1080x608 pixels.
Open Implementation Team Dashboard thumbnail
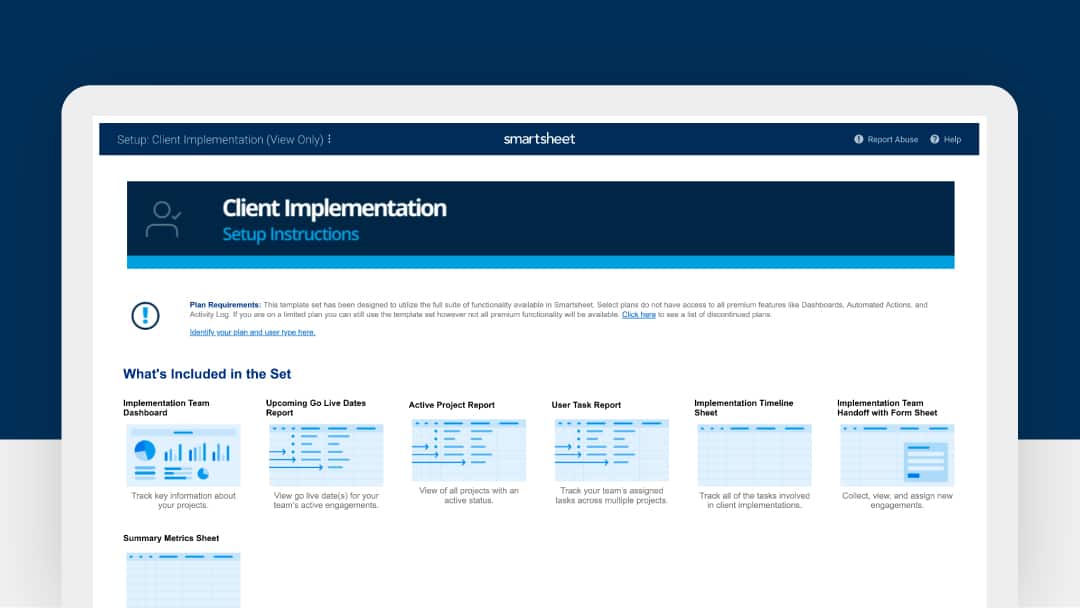point(183,455)
